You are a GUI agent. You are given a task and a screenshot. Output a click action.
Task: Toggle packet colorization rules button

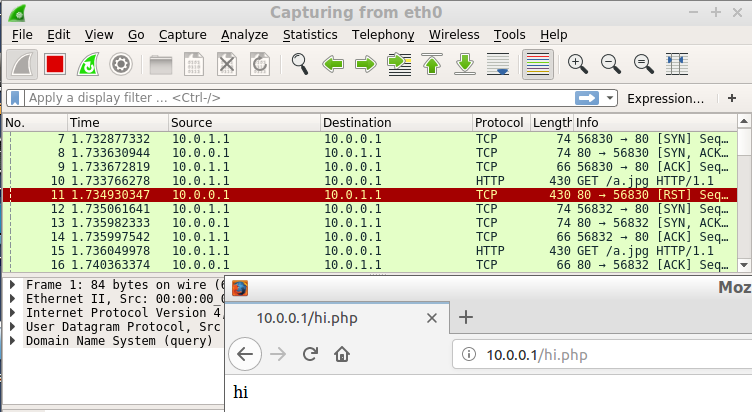538,65
